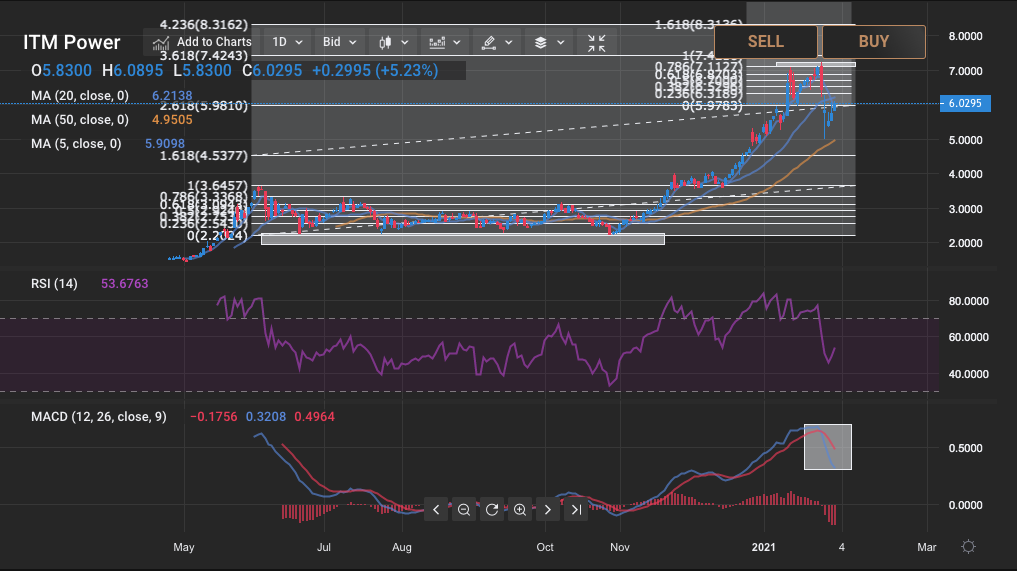Screen dimensions: 1017x571
Task: Select the MA (5, close, 0) label
Action: pyautogui.click(x=76, y=144)
